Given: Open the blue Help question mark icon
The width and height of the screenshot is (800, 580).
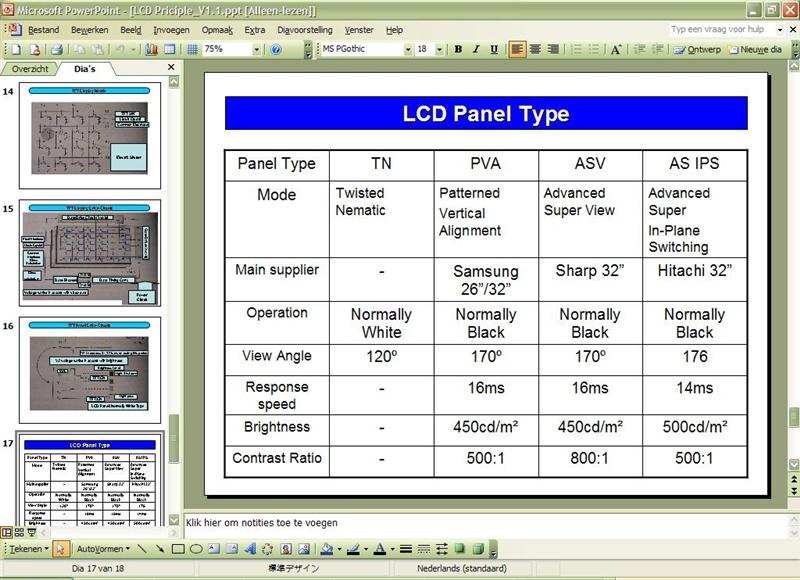Looking at the screenshot, I should (x=276, y=49).
